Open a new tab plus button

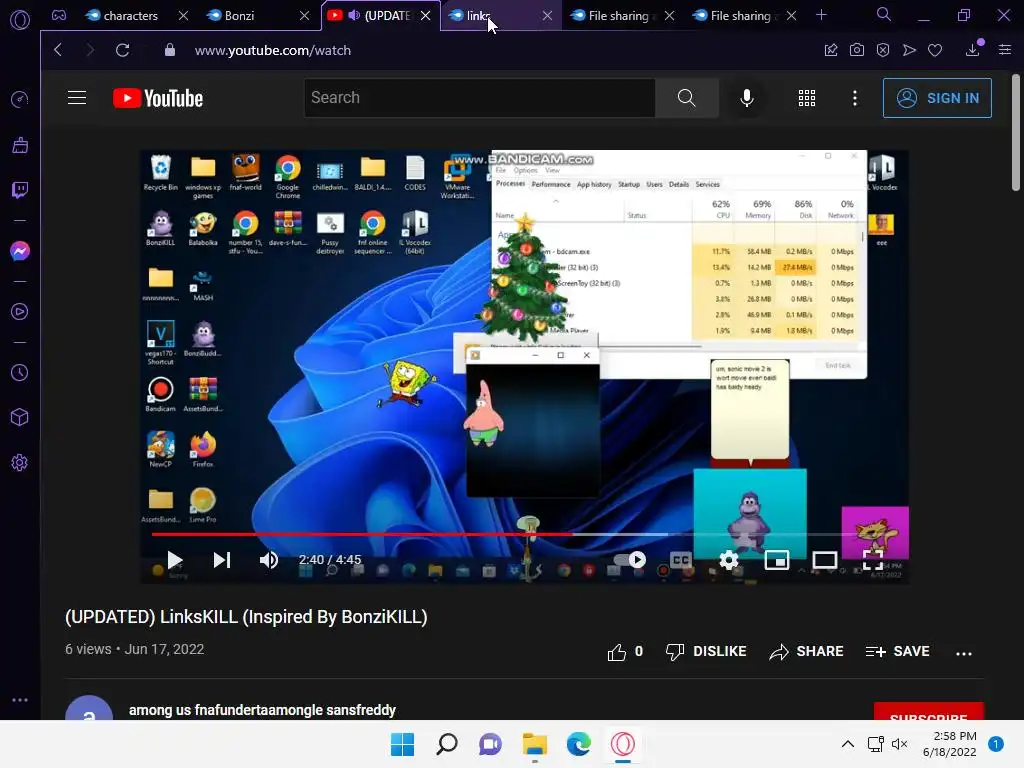click(822, 14)
